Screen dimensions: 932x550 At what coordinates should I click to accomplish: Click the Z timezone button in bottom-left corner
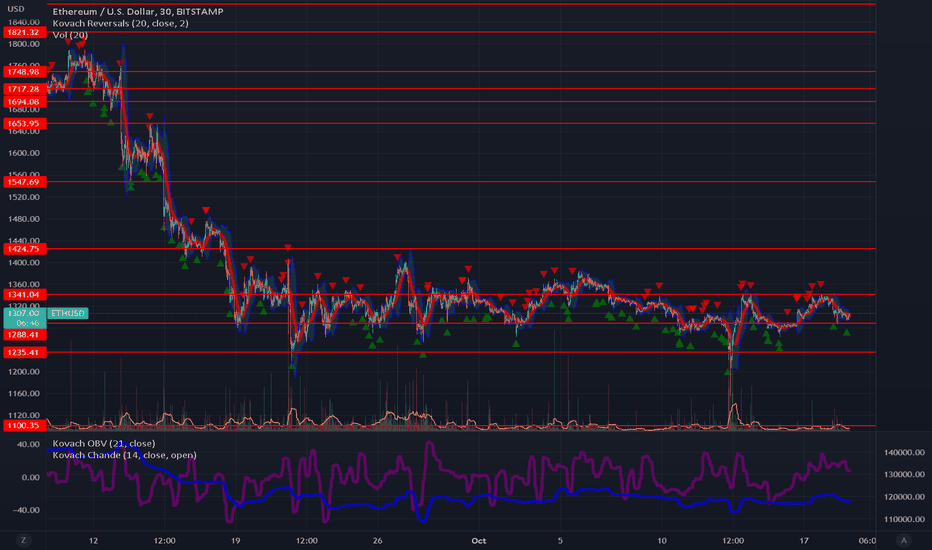[24, 540]
